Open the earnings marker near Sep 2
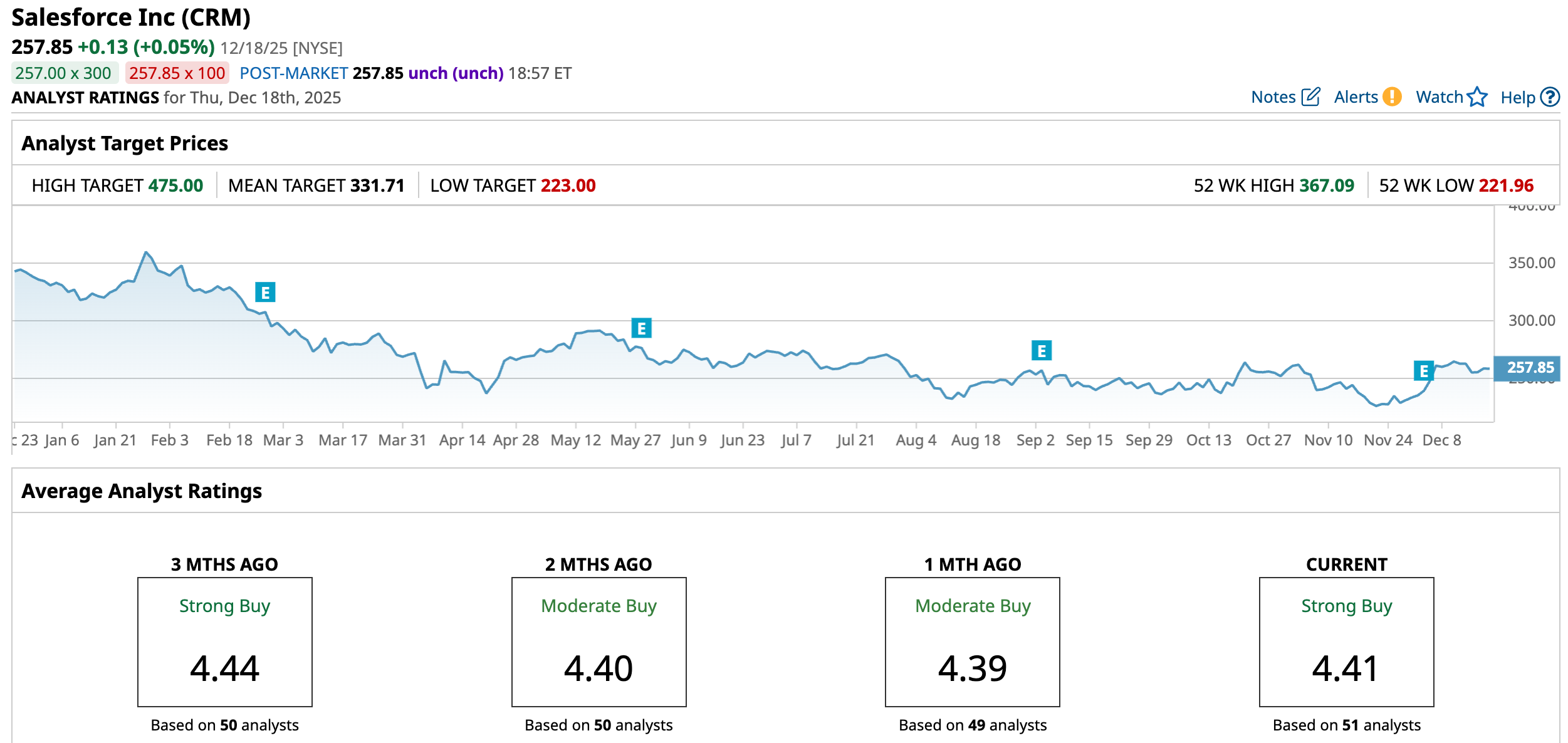 [x=1041, y=351]
